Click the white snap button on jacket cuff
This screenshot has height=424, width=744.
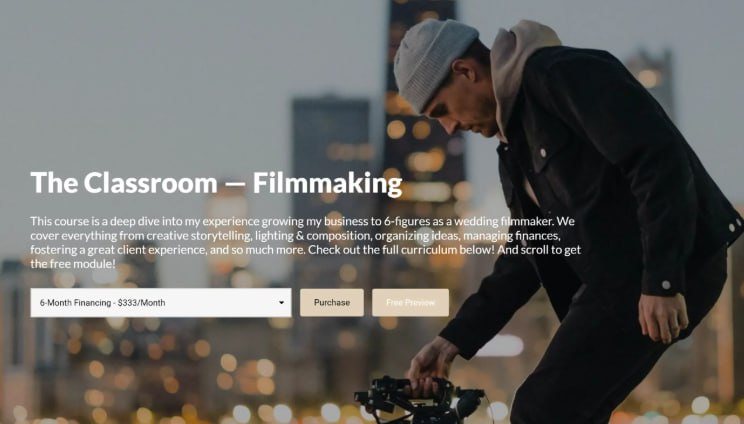(x=666, y=285)
